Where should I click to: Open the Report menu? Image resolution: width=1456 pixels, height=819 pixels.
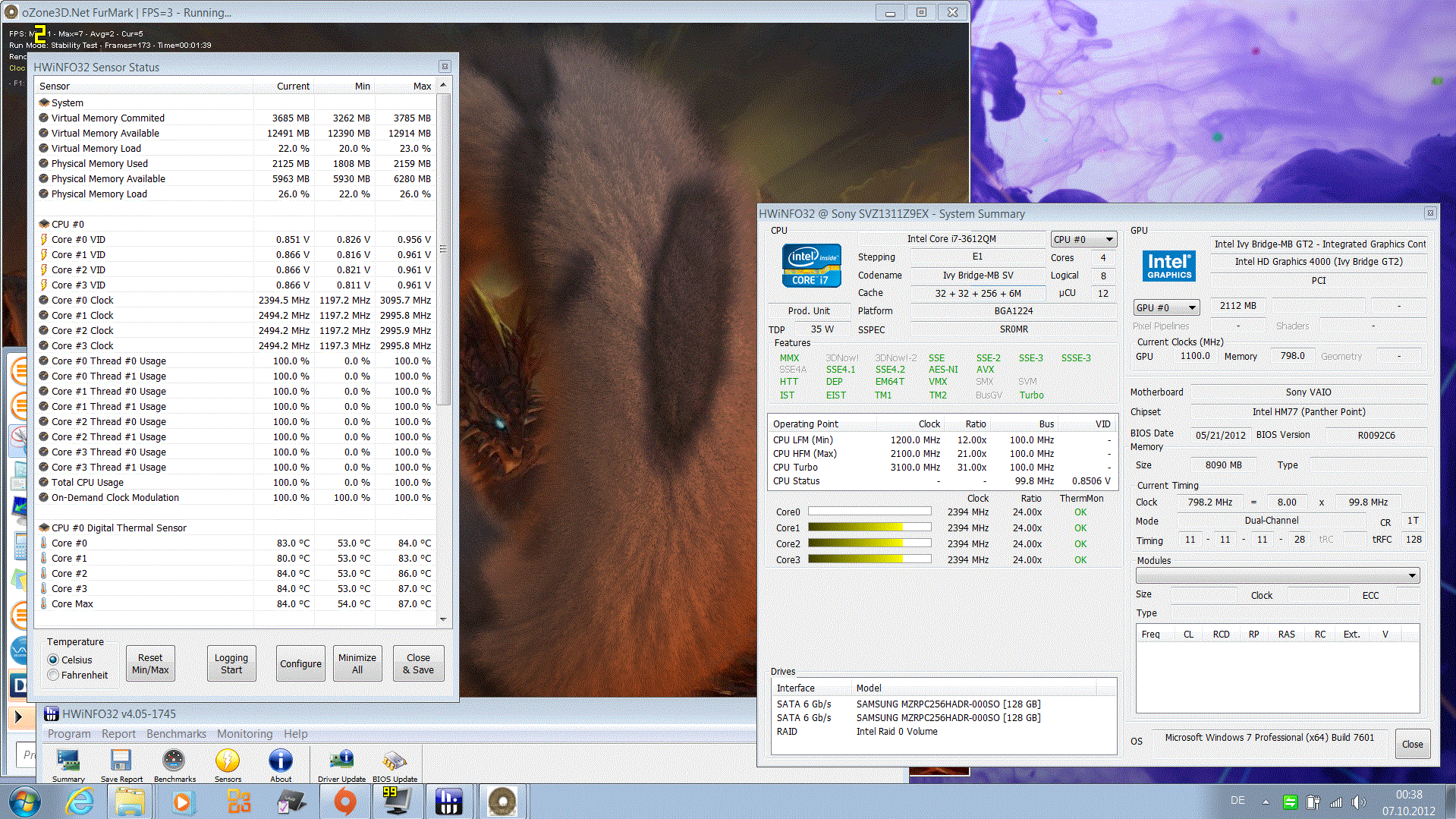point(118,734)
